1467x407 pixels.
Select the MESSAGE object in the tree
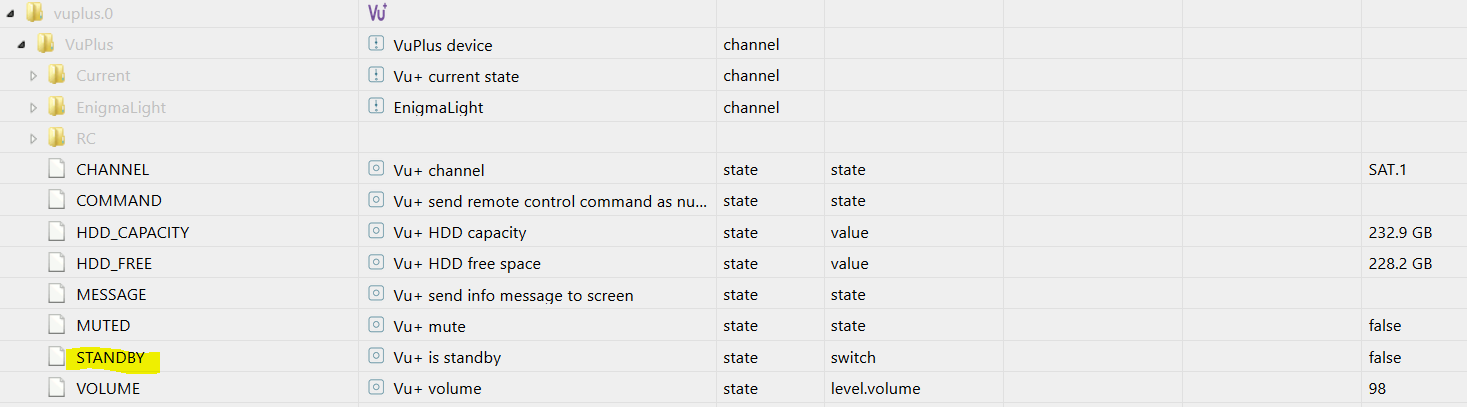[x=111, y=294]
